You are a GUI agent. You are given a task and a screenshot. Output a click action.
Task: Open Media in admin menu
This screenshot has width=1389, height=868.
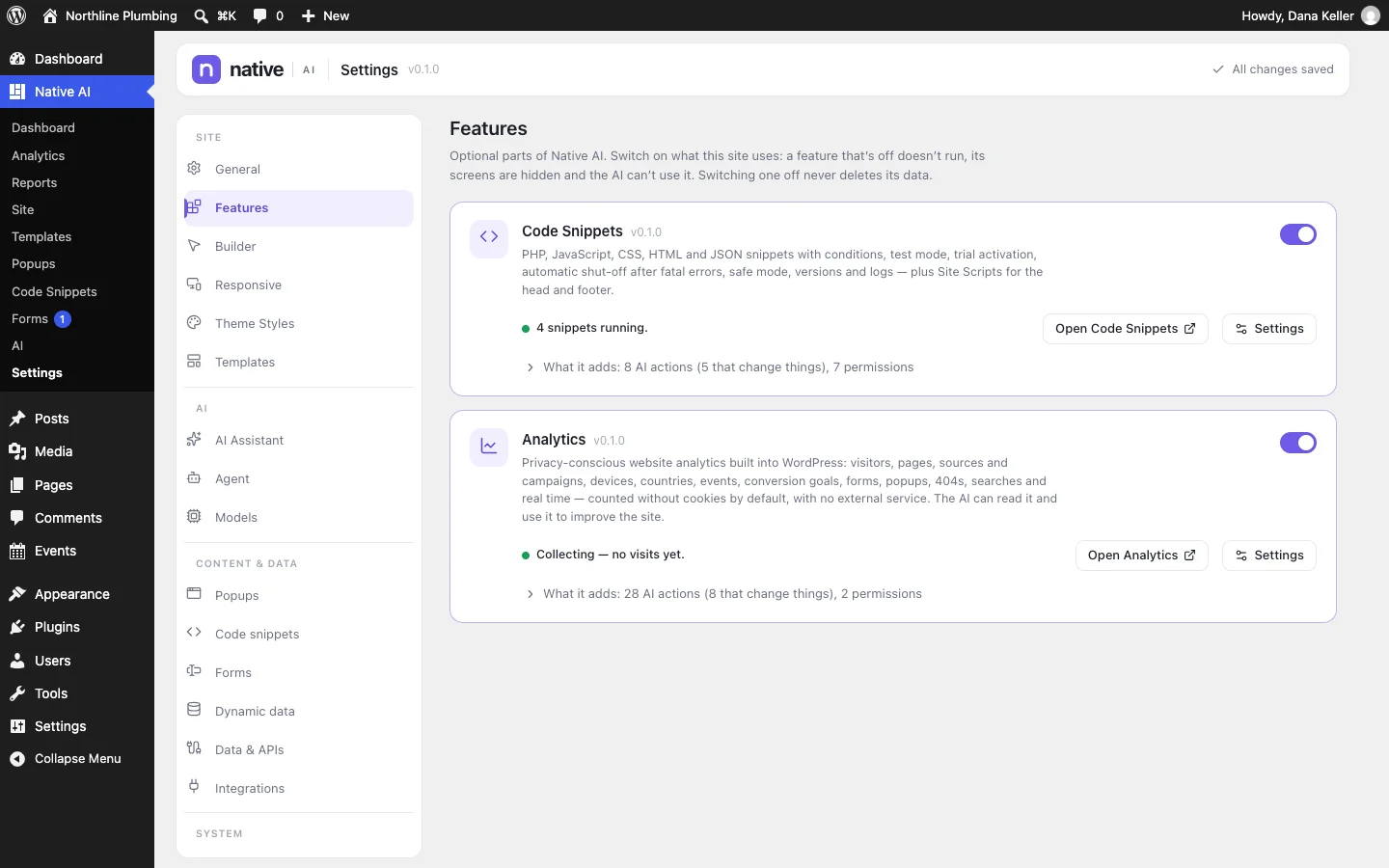click(77, 451)
